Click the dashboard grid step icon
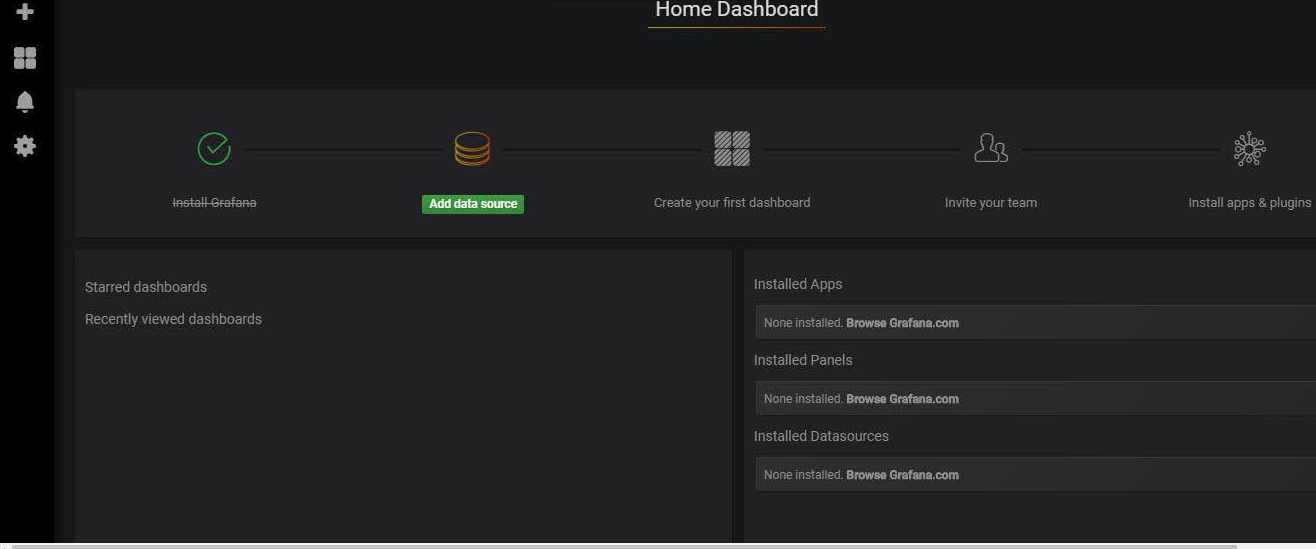 (x=732, y=149)
